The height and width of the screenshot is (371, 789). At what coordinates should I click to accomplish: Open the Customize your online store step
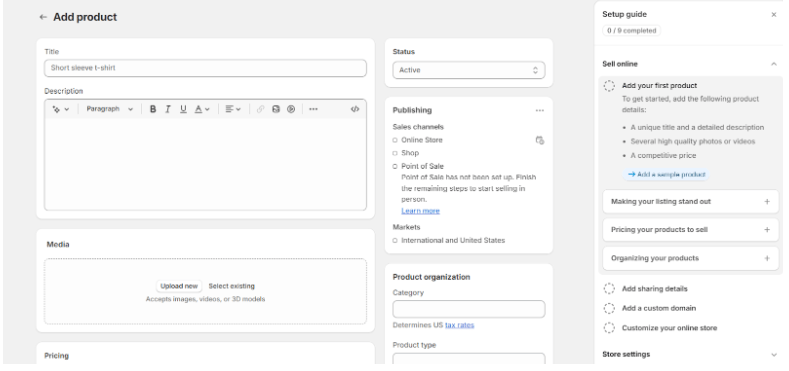coord(669,328)
